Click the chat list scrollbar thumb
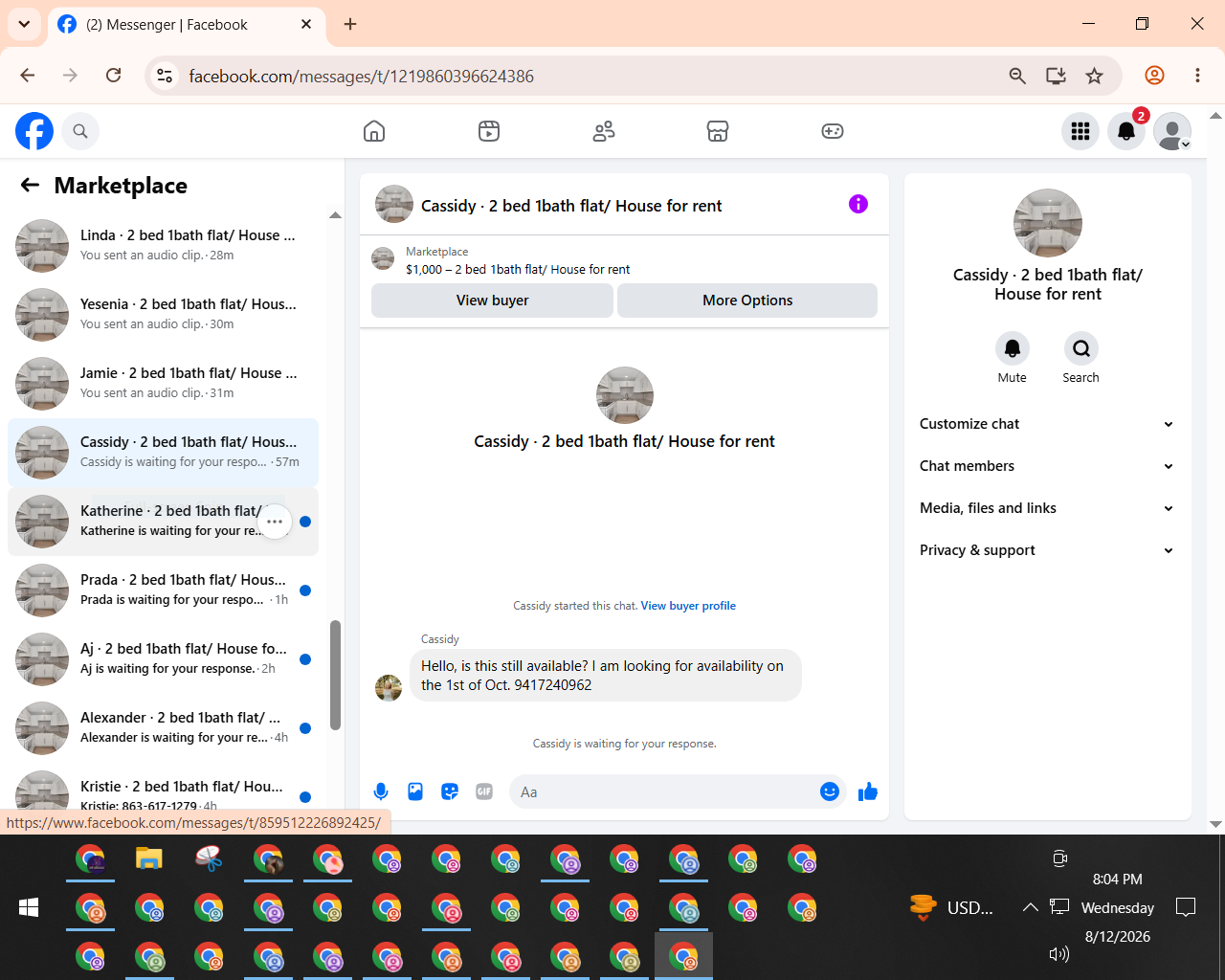 click(335, 675)
